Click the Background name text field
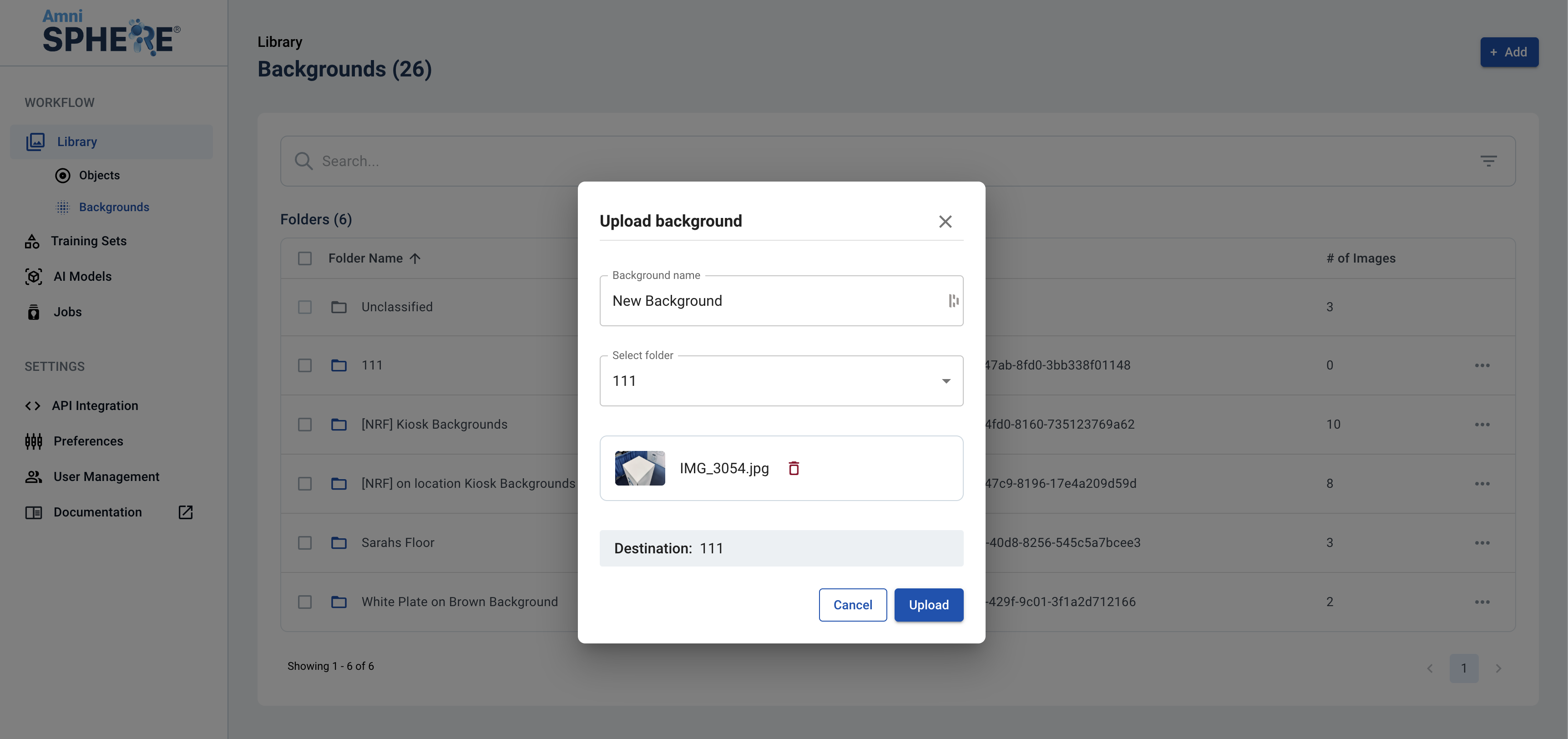1568x739 pixels. coord(773,301)
